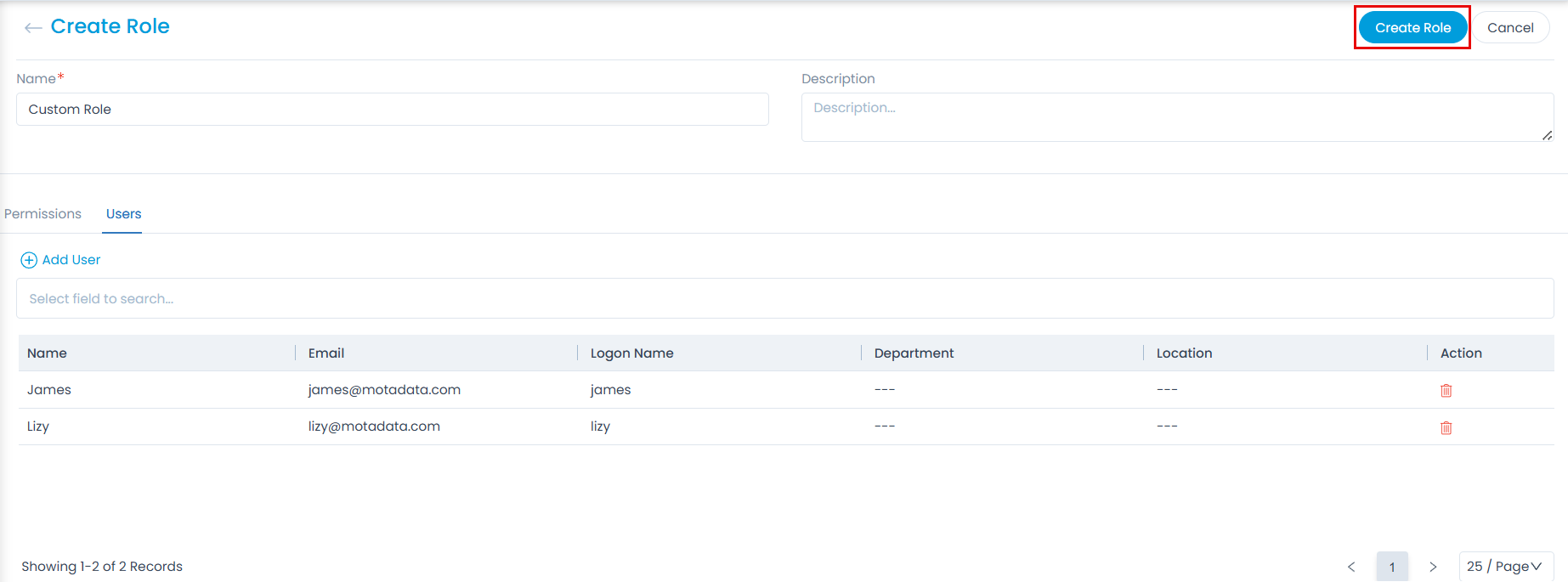Click the Department column header
This screenshot has height=582, width=1568.
(x=914, y=353)
